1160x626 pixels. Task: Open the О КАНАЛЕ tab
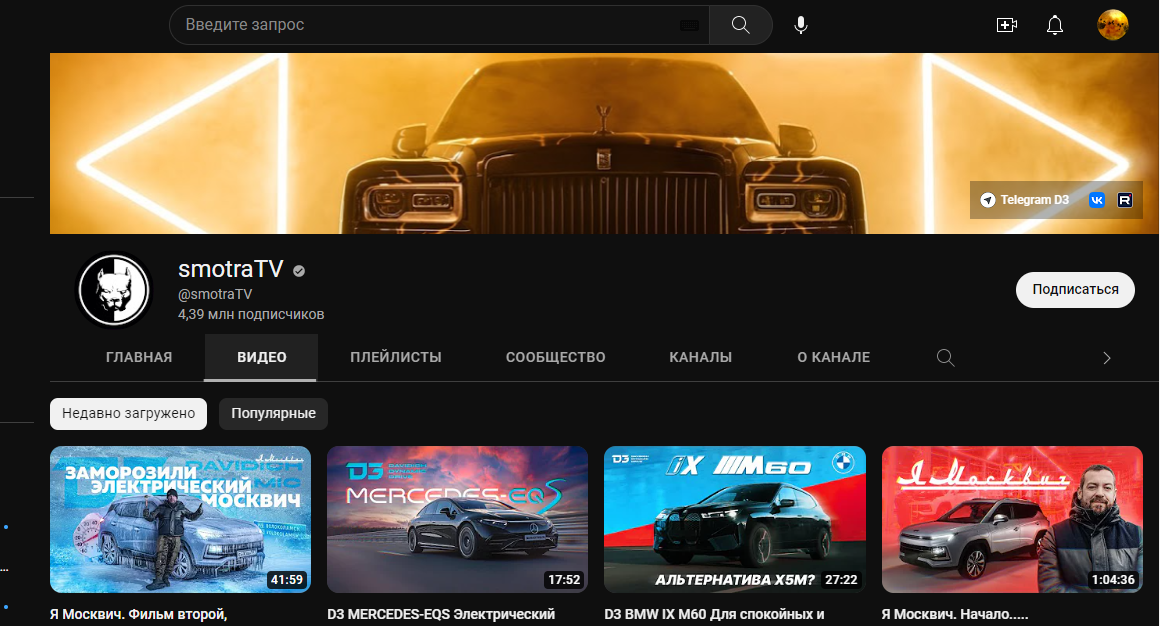834,357
